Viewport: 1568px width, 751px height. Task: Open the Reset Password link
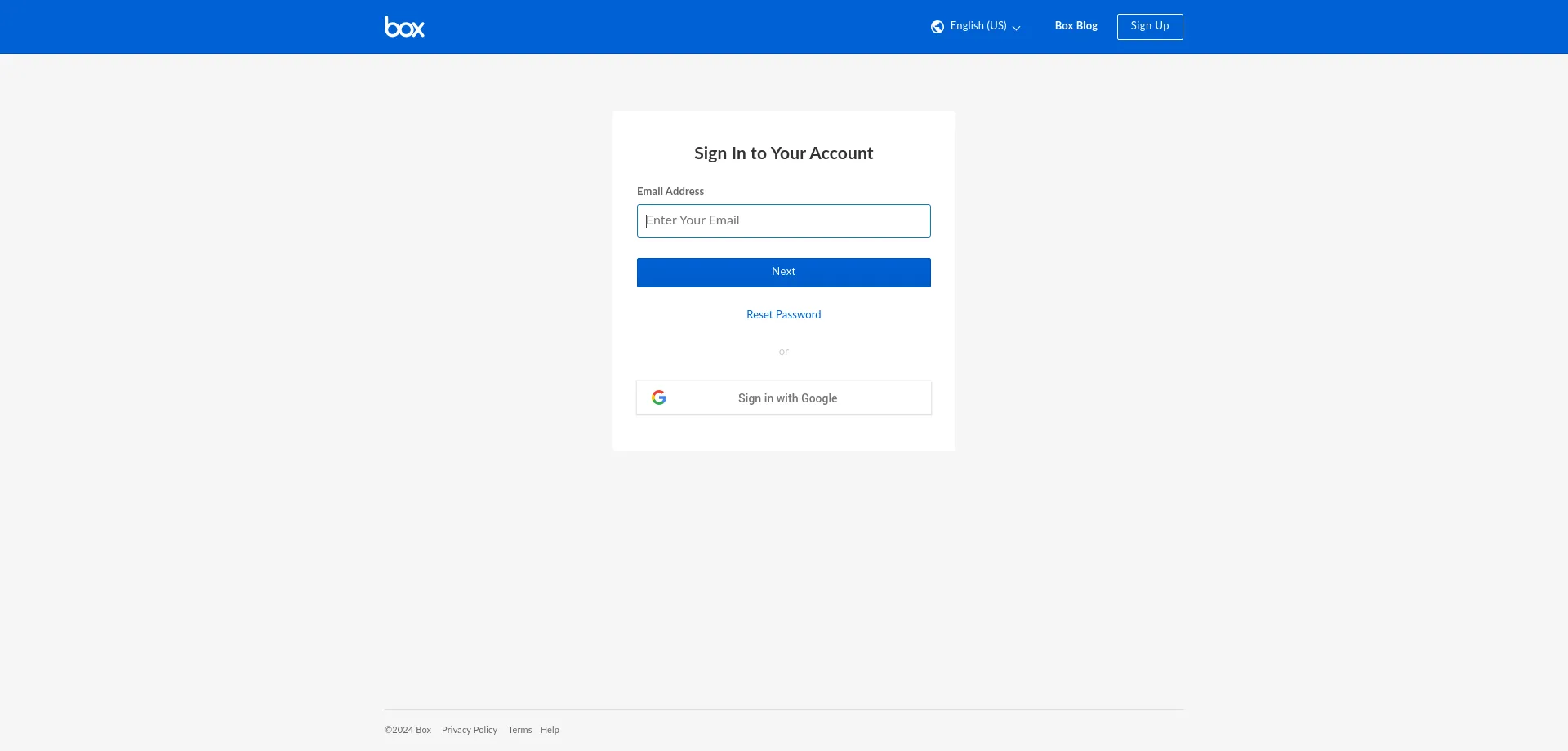784,315
